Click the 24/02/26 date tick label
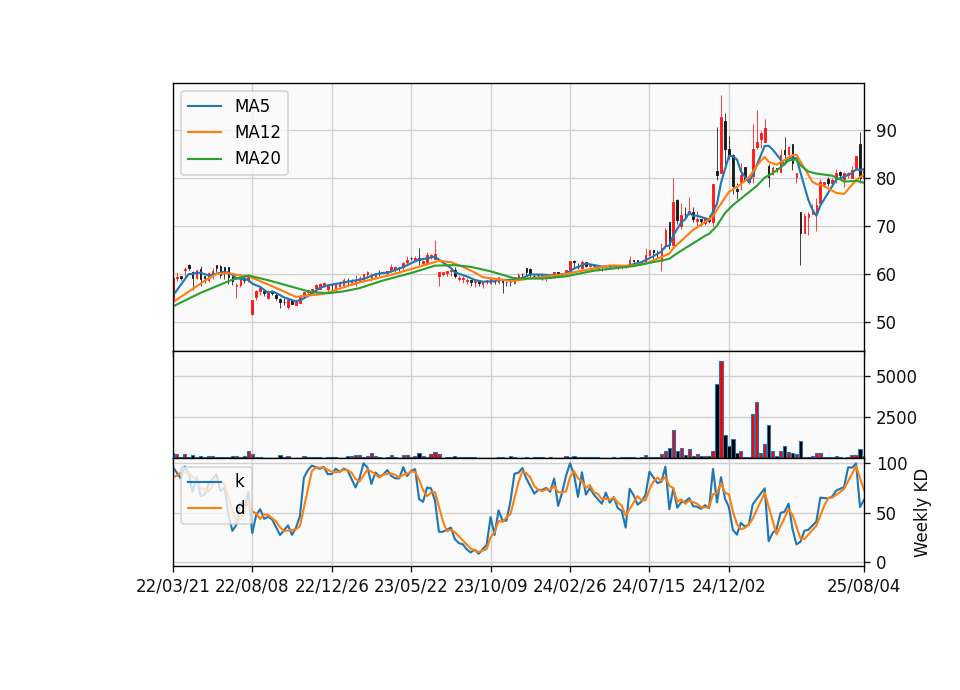This screenshot has height=690, width=960. [569, 586]
